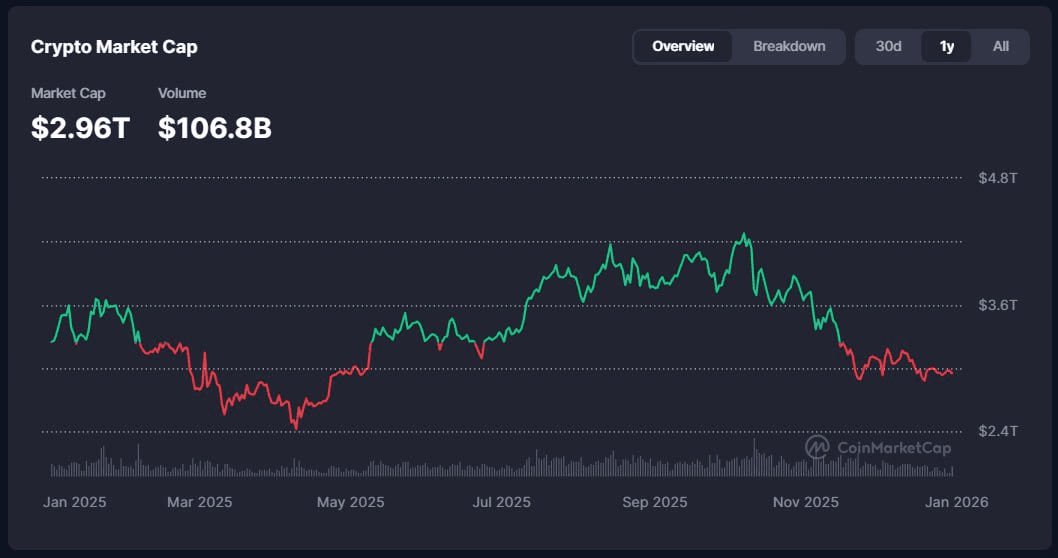Screen dimensions: 1058x558
Task: Click the Volume label
Action: tap(182, 93)
